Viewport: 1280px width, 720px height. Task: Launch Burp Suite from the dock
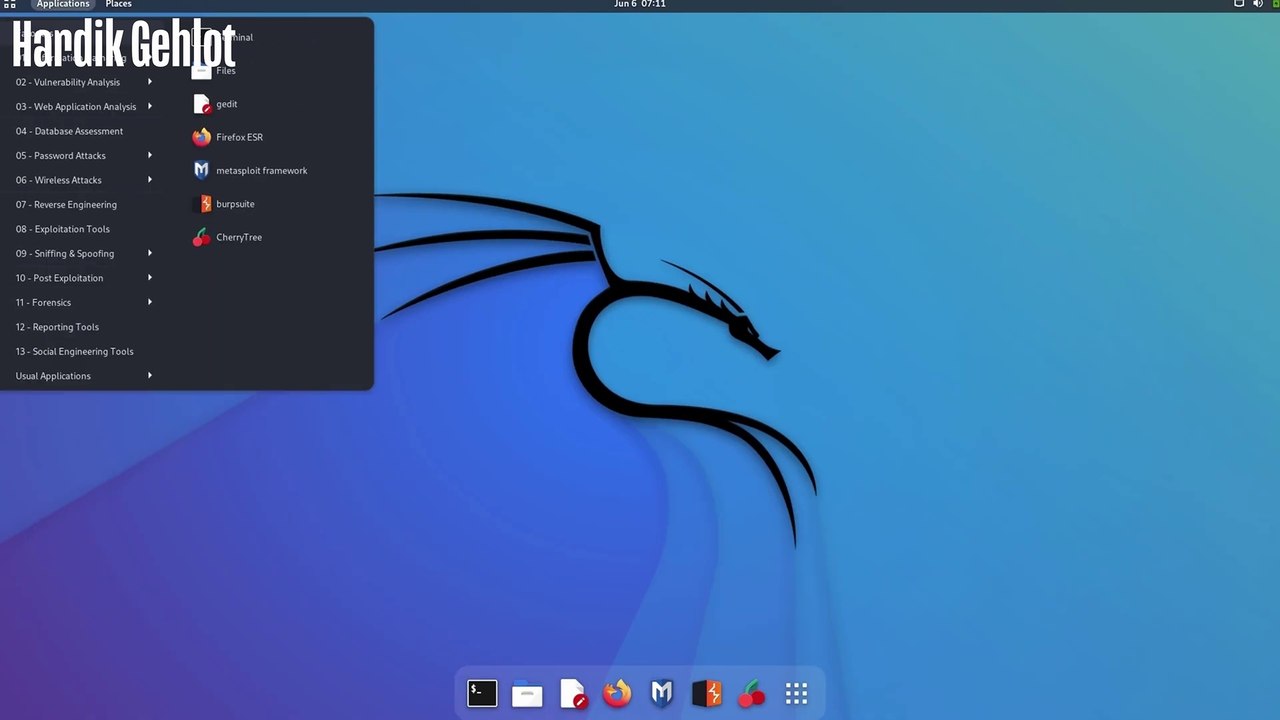tap(707, 693)
